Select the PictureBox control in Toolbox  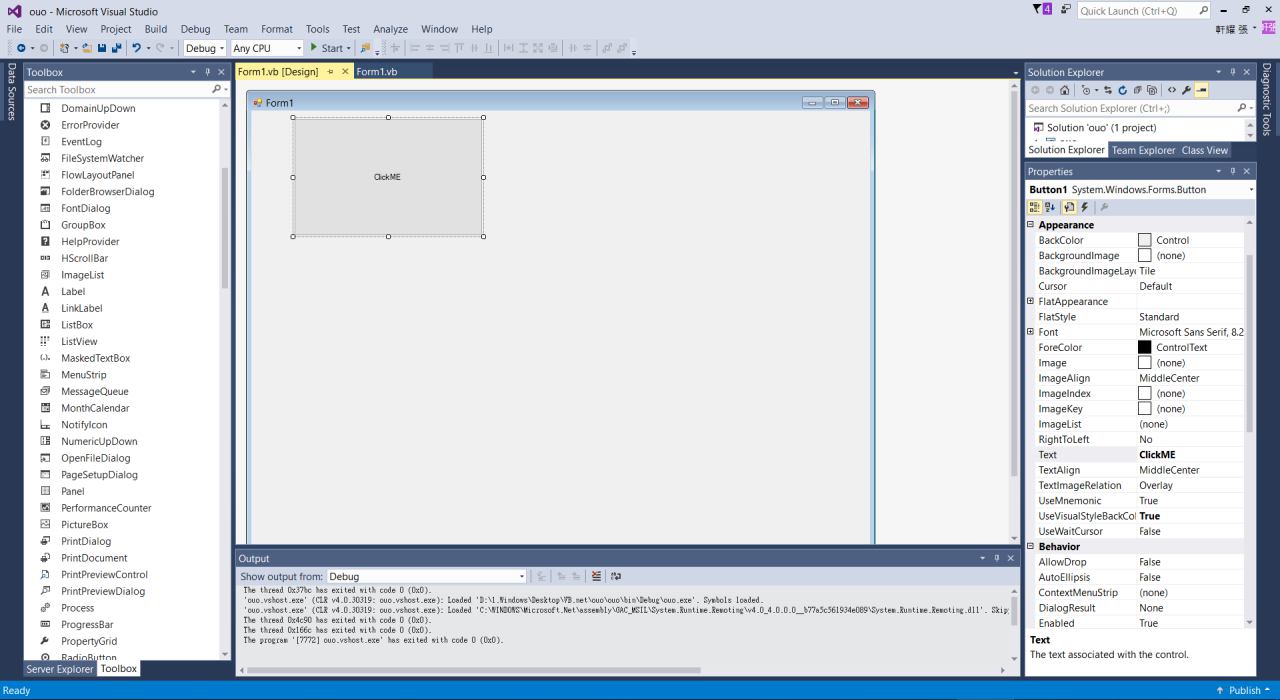[84, 524]
